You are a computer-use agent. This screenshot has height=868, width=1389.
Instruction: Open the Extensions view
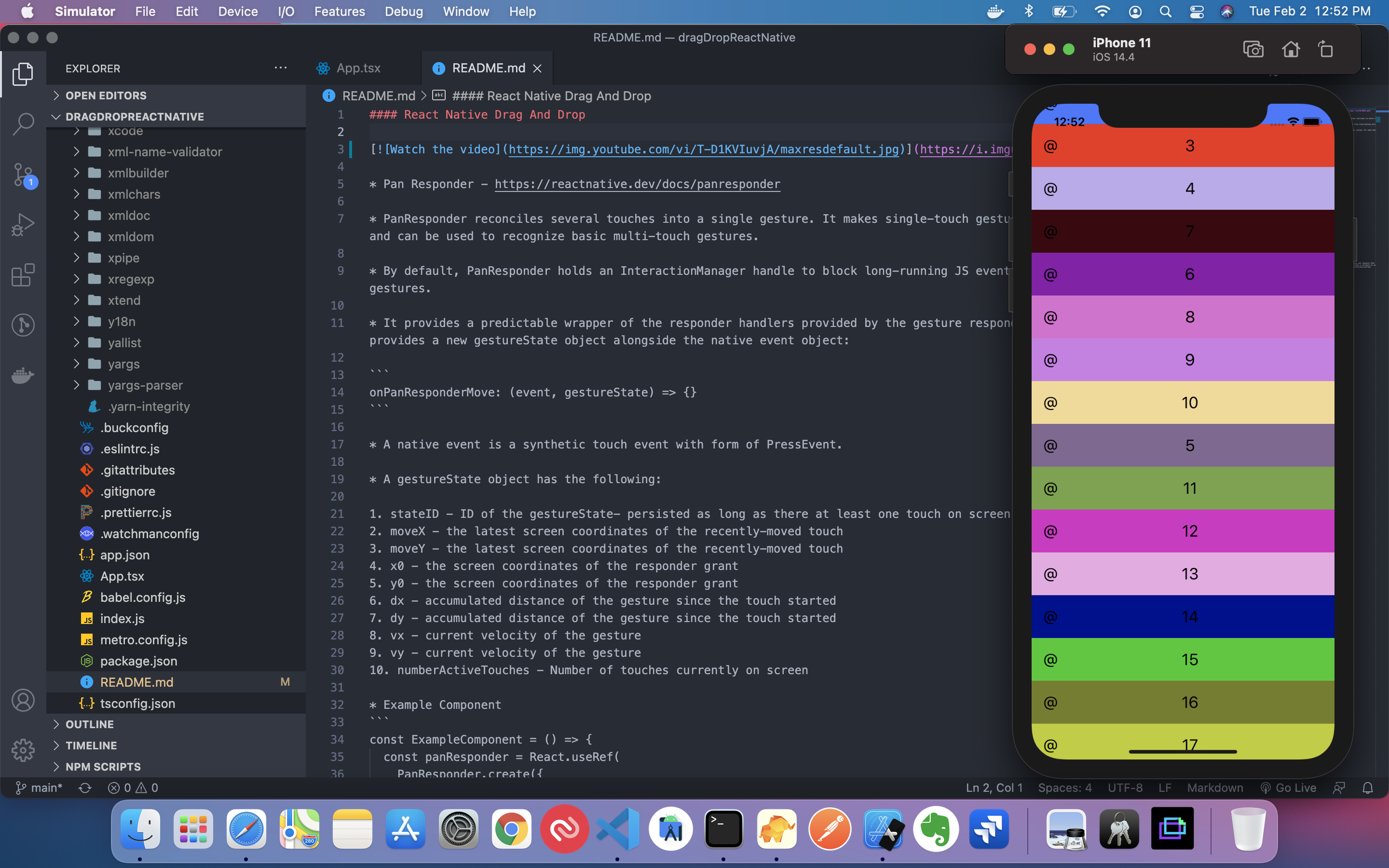click(x=23, y=275)
